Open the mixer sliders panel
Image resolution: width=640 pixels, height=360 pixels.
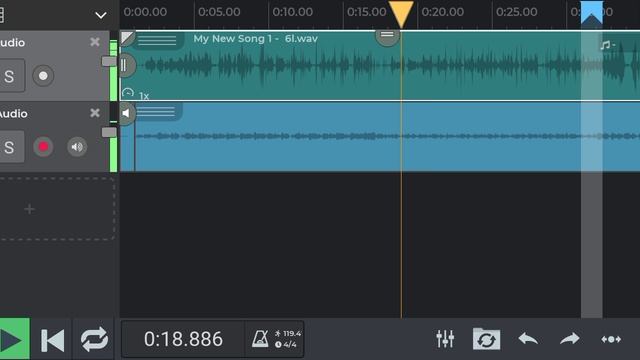point(445,339)
